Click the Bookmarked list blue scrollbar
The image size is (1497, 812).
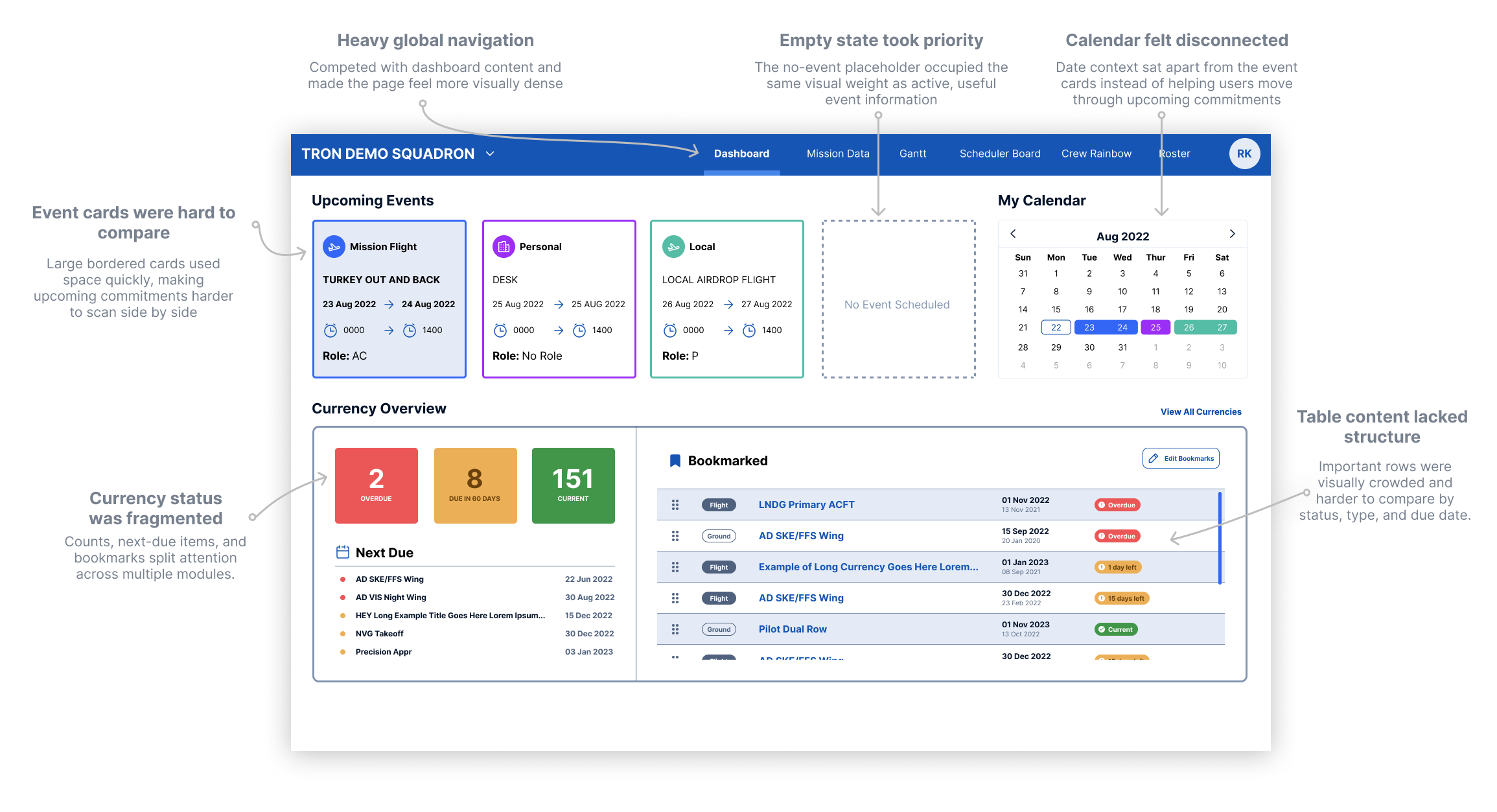1220,538
